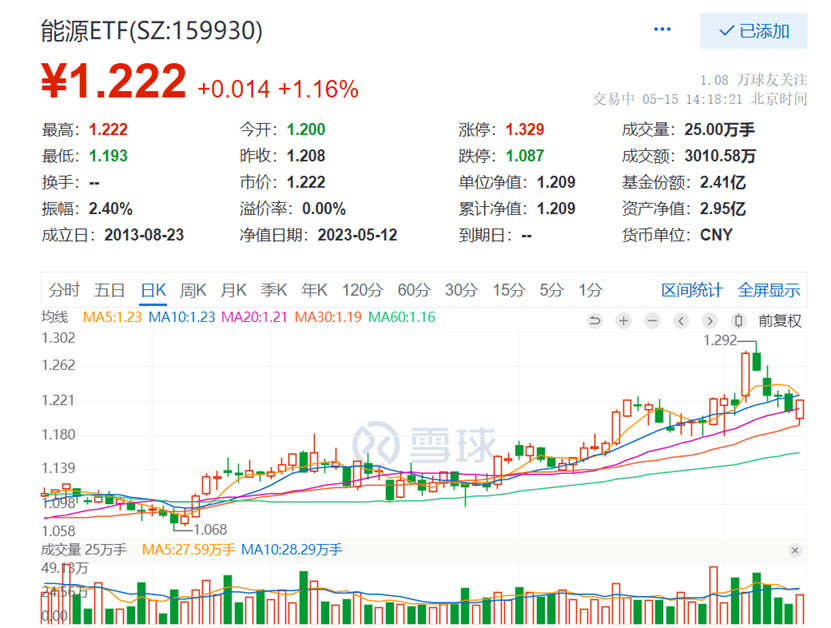The width and height of the screenshot is (831, 628).
Task: Select the 60分 interval tab
Action: 413,289
